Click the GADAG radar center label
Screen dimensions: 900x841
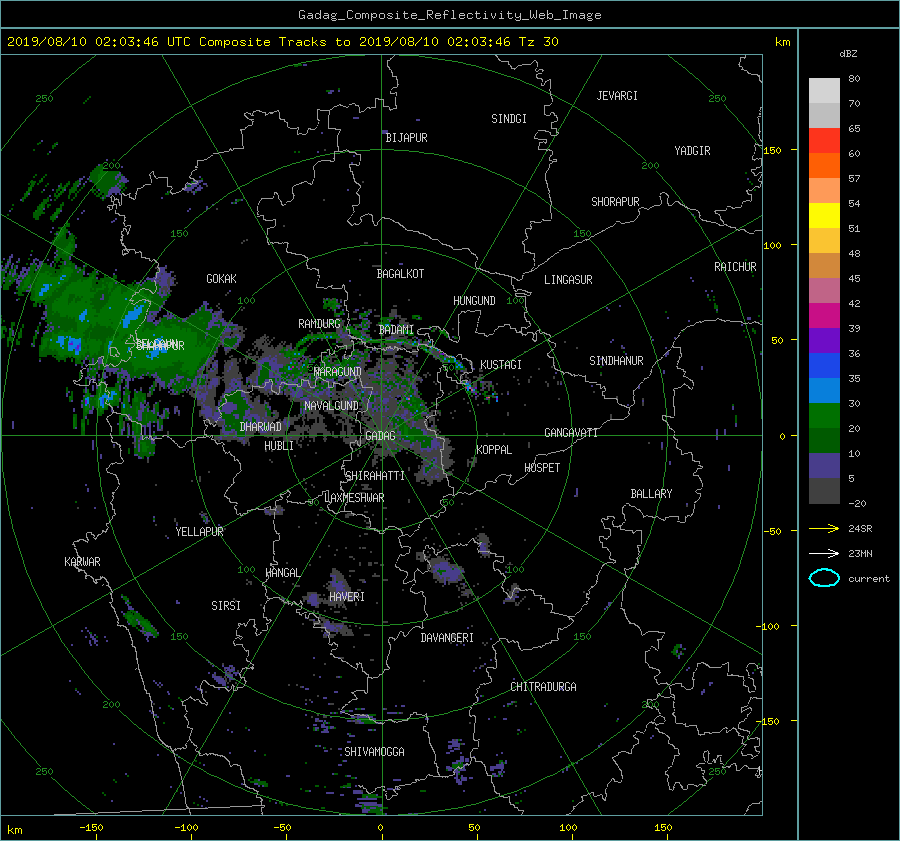point(380,436)
